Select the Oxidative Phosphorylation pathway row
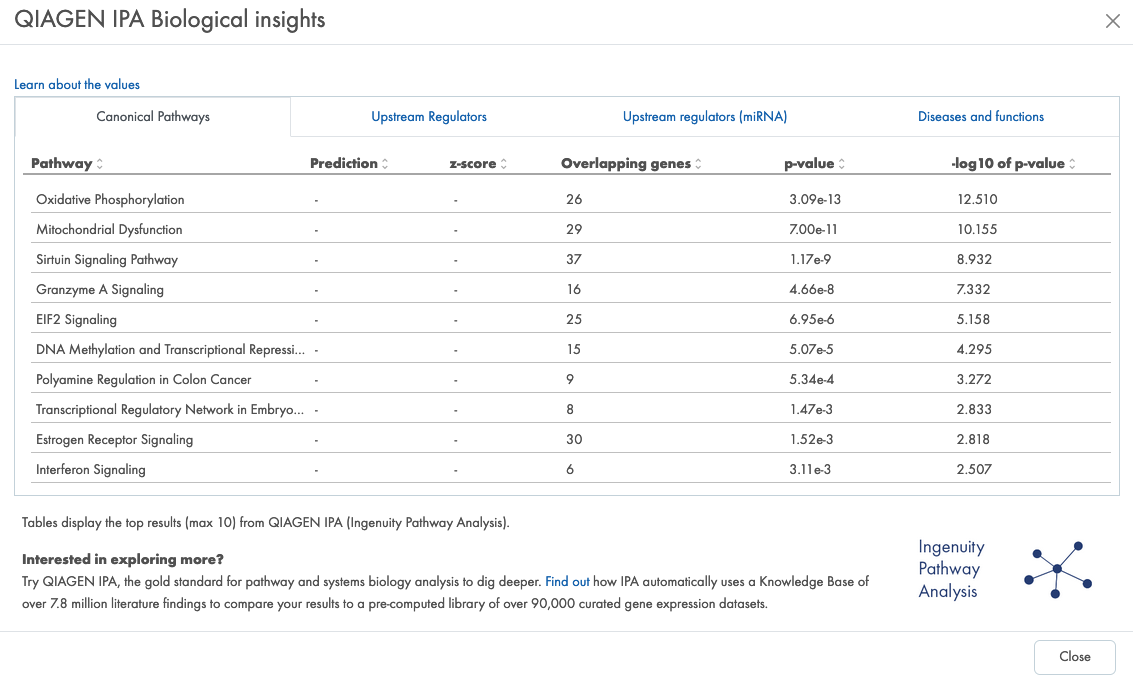The width and height of the screenshot is (1133, 685). pyautogui.click(x=569, y=199)
